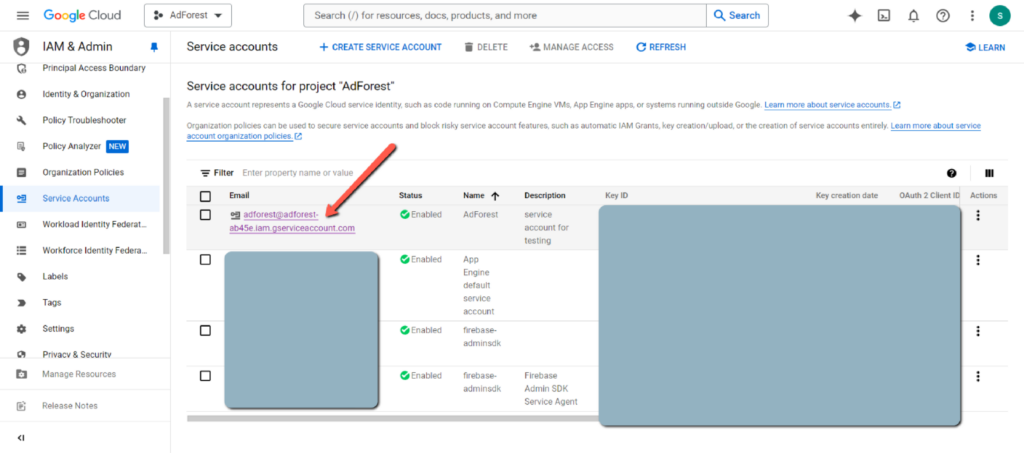Screen dimensions: 1024x453
Task: Open the user account avatar S
Action: tap(1000, 16)
